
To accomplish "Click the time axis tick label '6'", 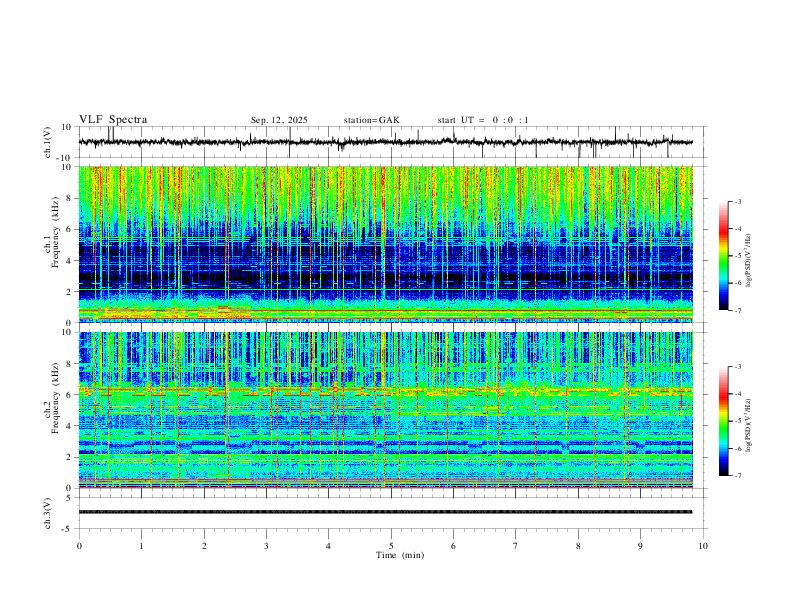I will (x=453, y=546).
